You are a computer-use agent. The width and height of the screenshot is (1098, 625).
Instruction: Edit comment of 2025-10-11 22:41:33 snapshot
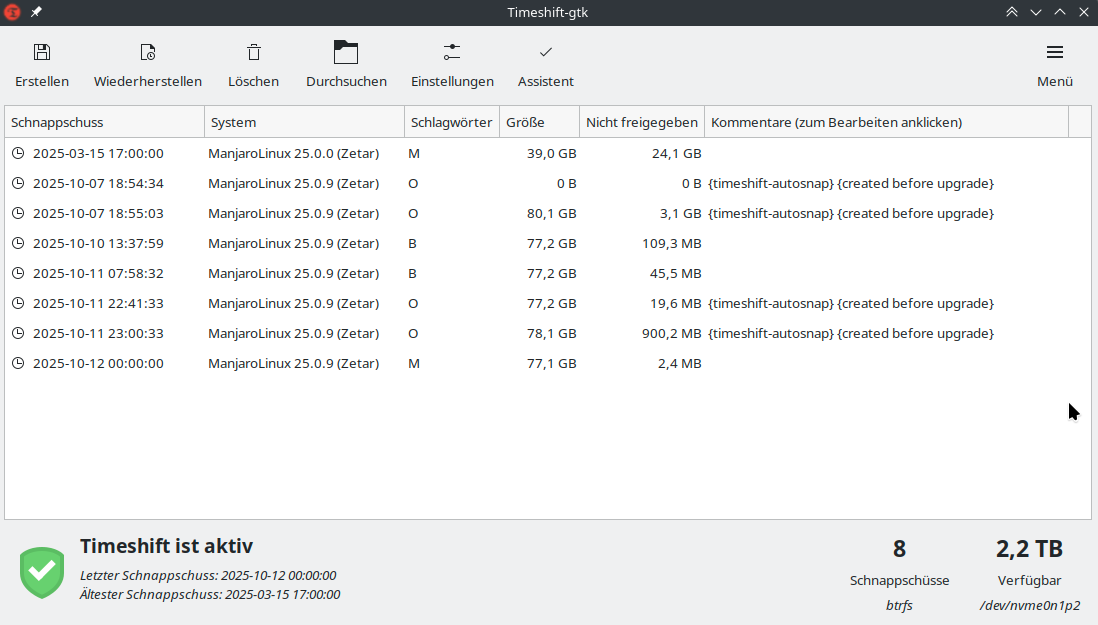pos(851,303)
